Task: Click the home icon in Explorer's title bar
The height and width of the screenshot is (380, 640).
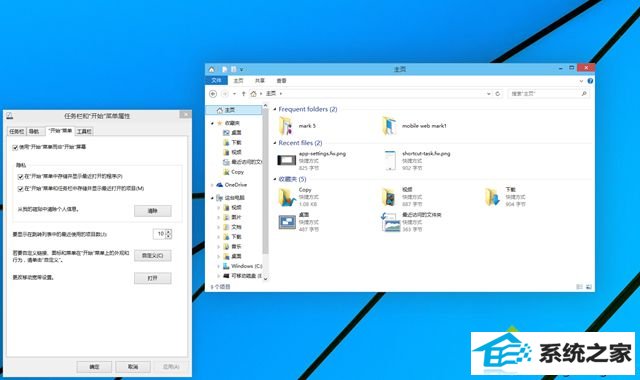Action: click(x=211, y=69)
